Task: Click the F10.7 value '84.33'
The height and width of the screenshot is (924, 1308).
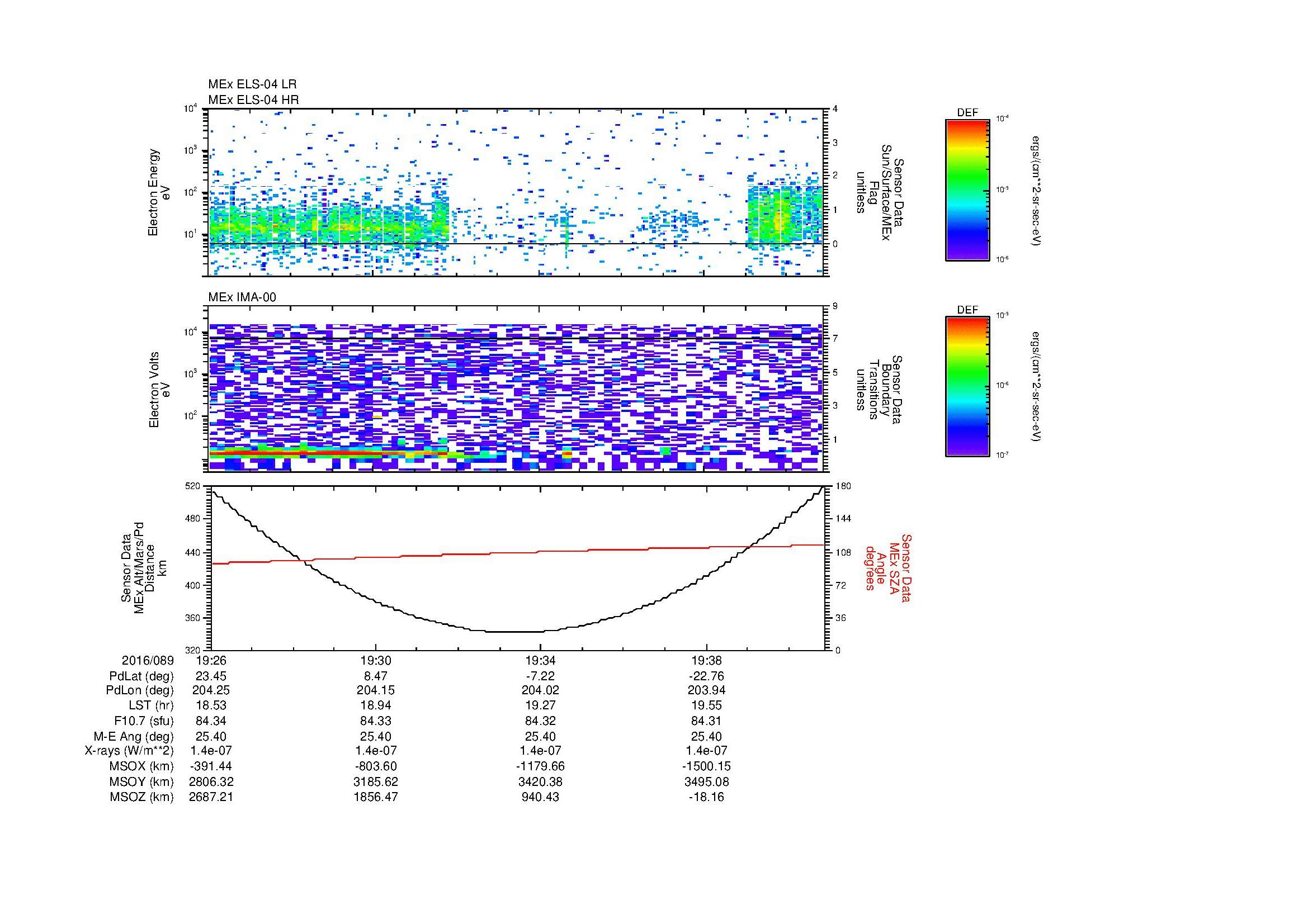Action: (x=375, y=721)
